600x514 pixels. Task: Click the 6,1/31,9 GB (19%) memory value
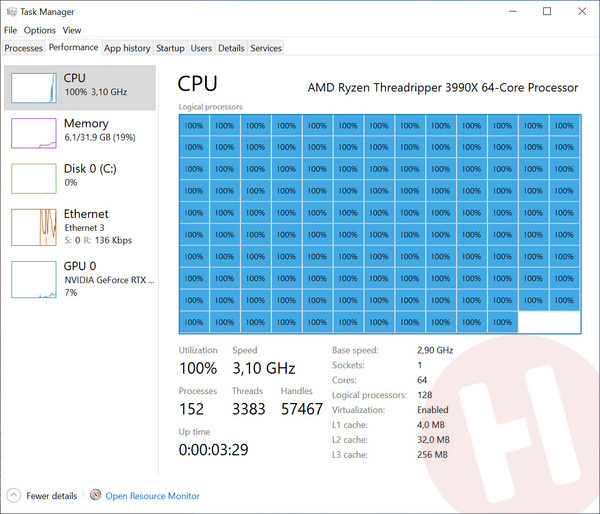pyautogui.click(x=100, y=137)
